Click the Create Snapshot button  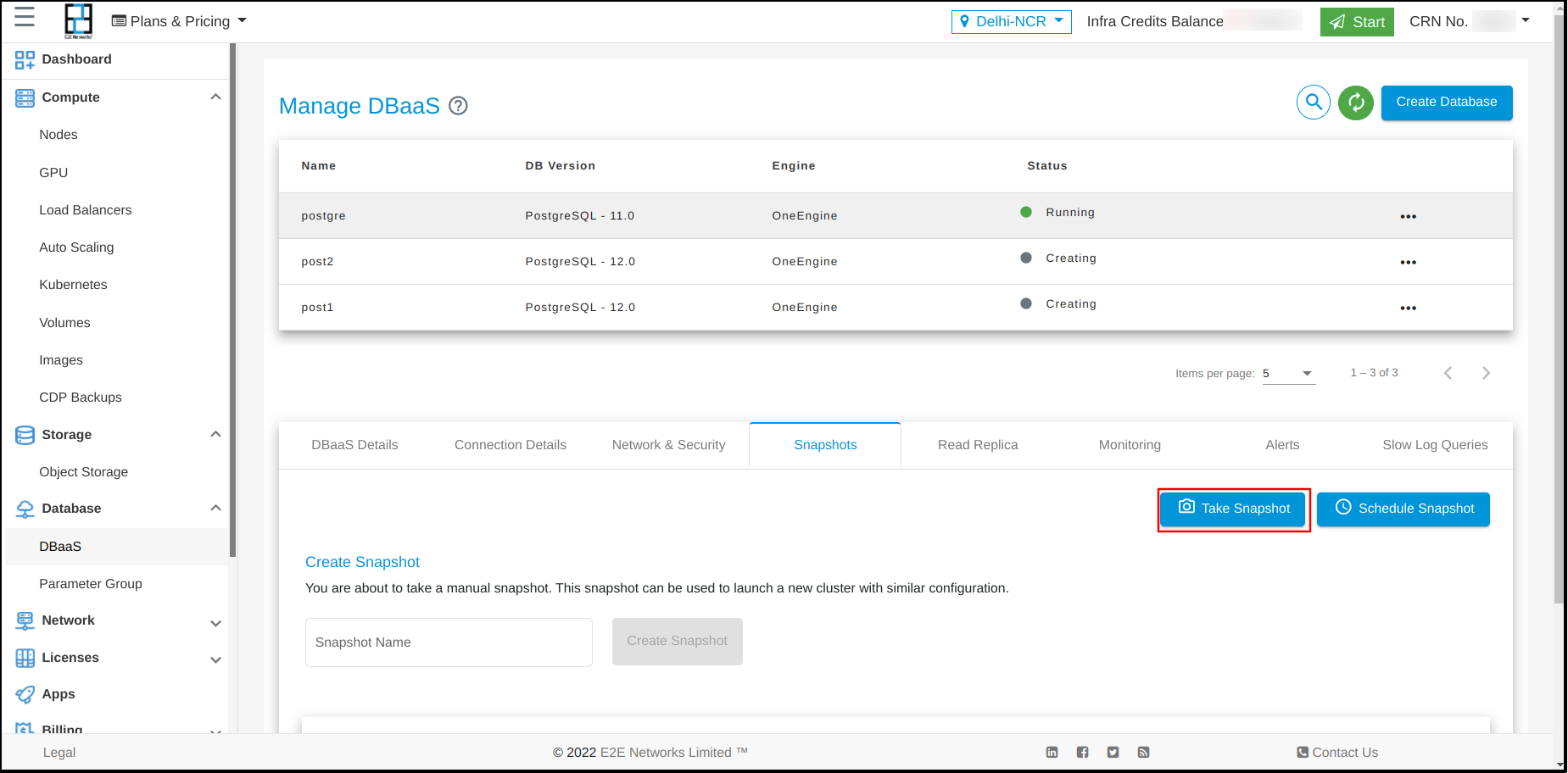[678, 642]
